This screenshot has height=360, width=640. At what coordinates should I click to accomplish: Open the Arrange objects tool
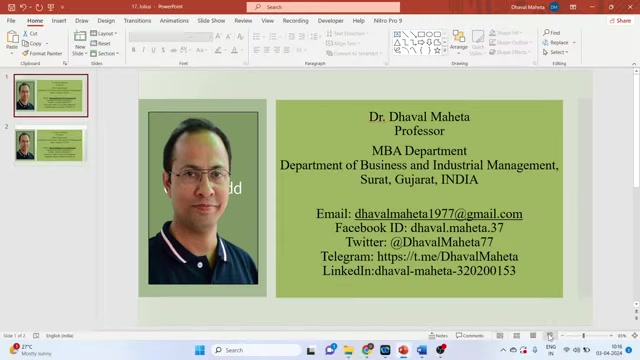point(458,42)
